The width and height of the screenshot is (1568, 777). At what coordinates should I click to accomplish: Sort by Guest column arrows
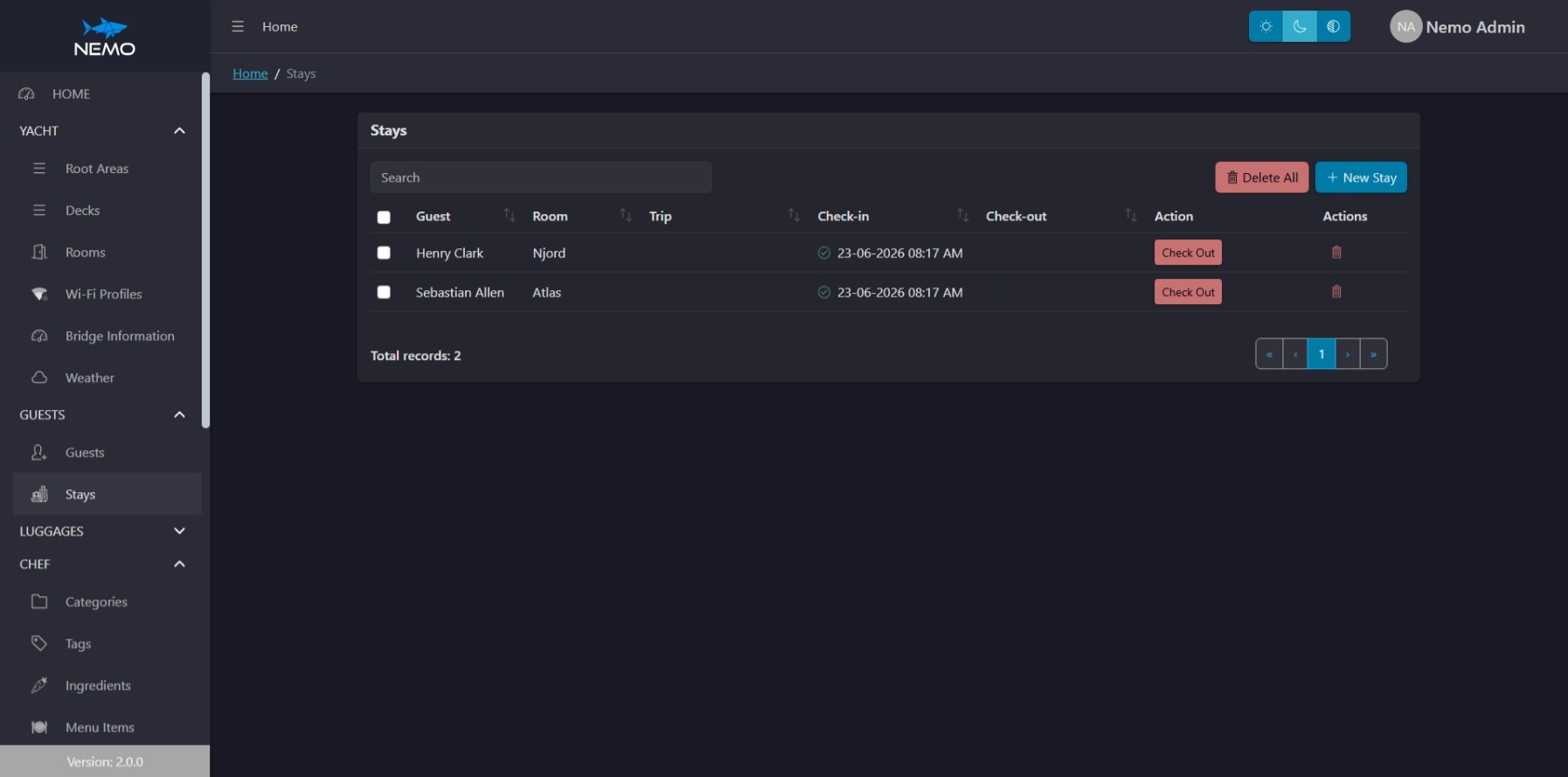[509, 215]
